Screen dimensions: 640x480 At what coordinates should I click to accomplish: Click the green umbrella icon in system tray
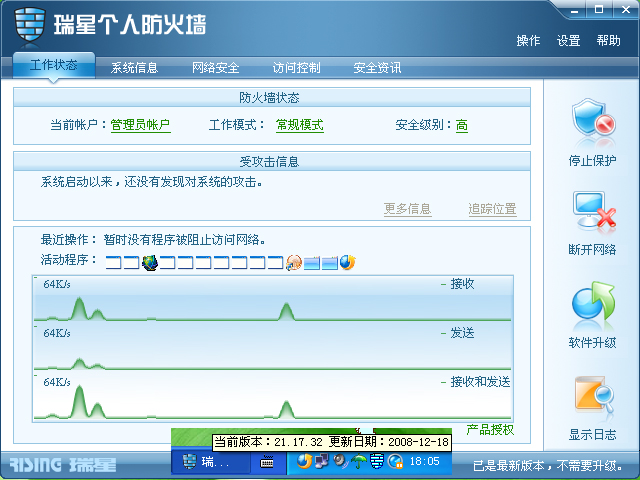[359, 461]
